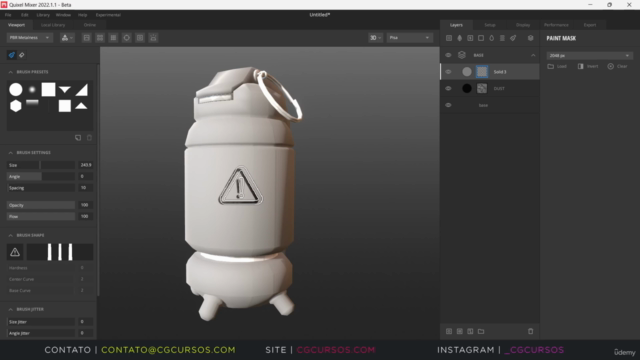The image size is (640, 360).
Task: Click Invert paint mask button
Action: pos(588,66)
